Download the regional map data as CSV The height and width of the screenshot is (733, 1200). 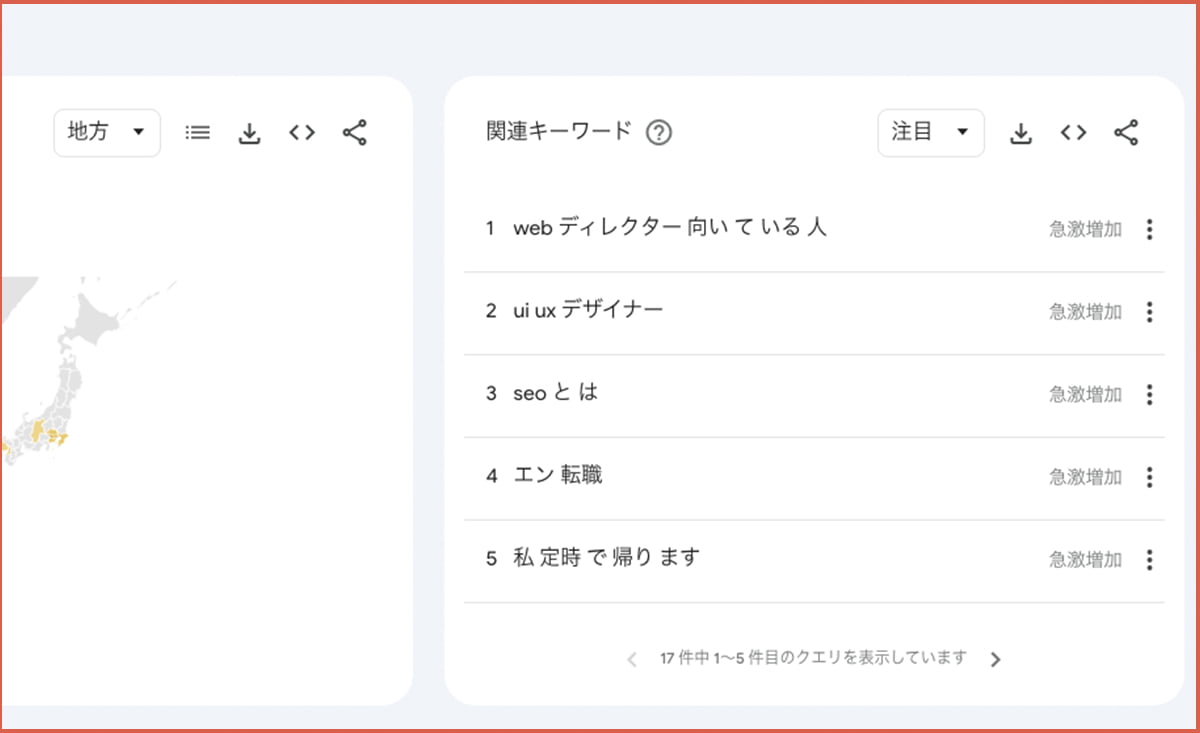pyautogui.click(x=250, y=133)
